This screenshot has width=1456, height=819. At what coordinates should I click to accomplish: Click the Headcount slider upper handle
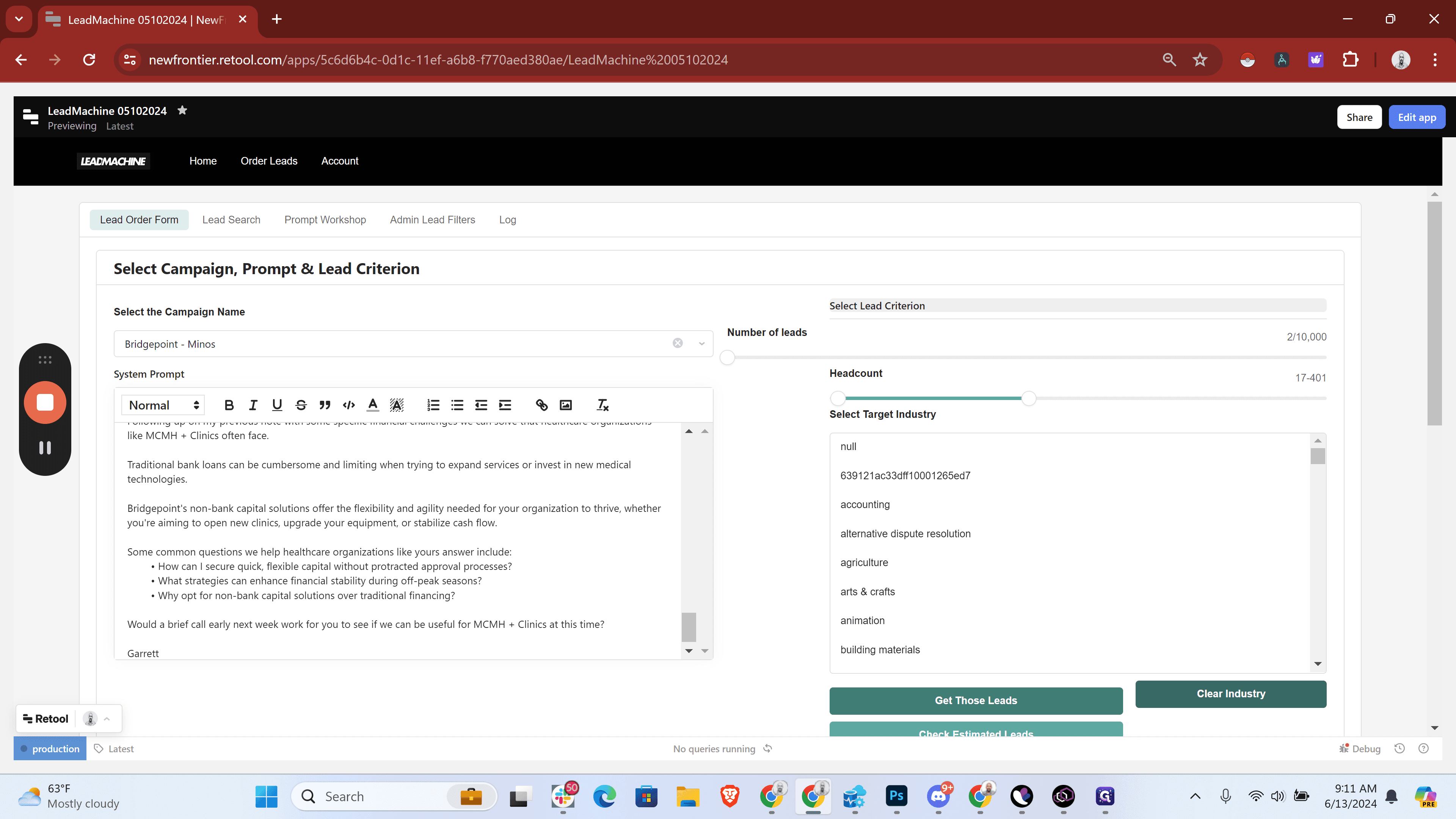coord(1029,398)
